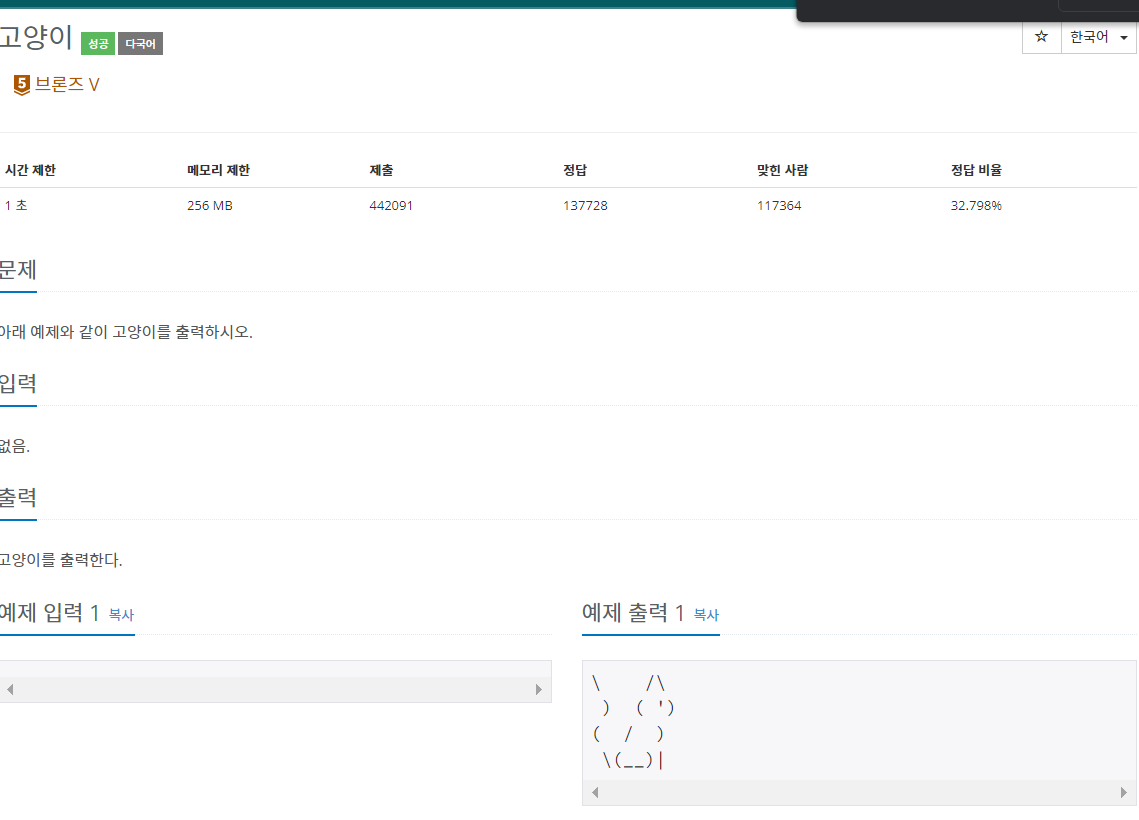Screen dimensions: 1139x820
Task: Click the 없음. input description text
Action: click(x=15, y=446)
